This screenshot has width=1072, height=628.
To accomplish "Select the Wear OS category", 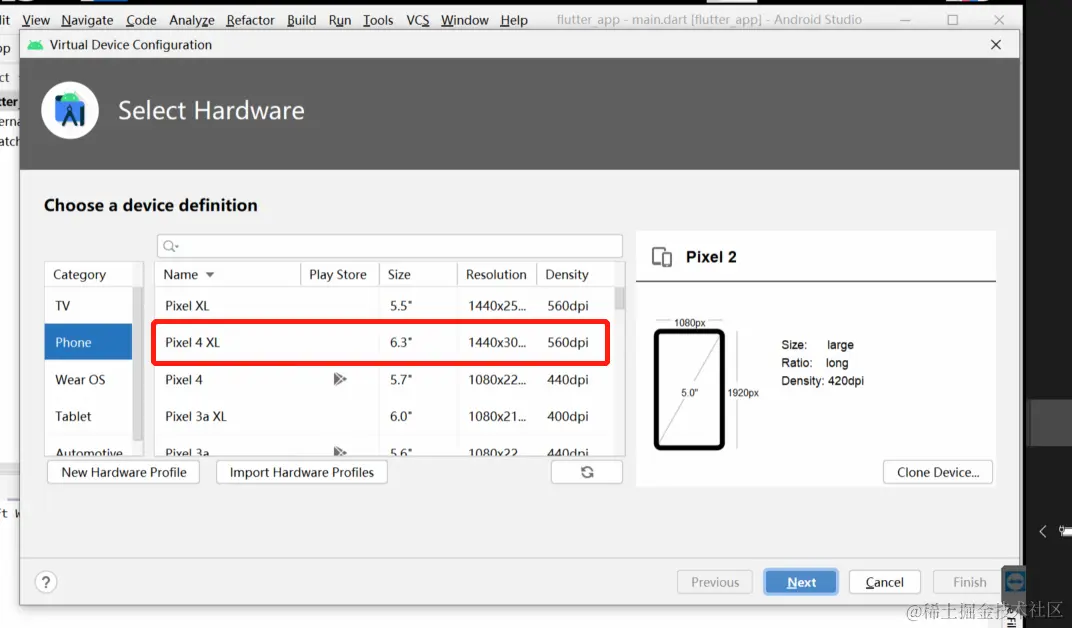I will [88, 379].
